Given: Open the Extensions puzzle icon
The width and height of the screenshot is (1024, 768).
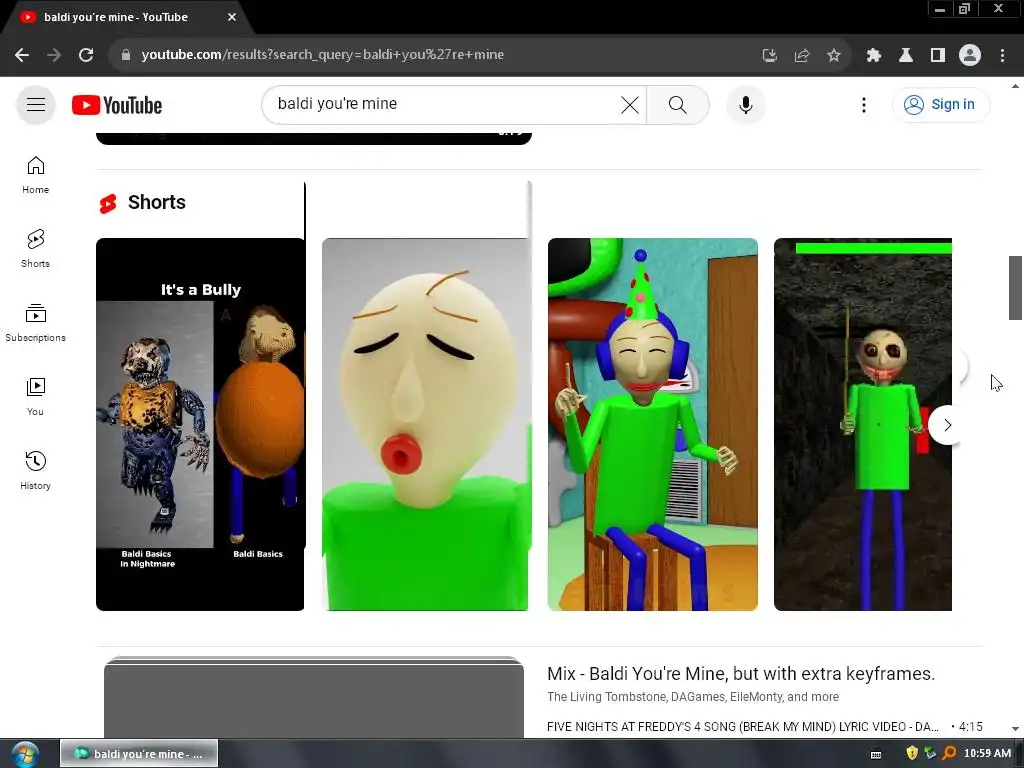Looking at the screenshot, I should pos(874,56).
